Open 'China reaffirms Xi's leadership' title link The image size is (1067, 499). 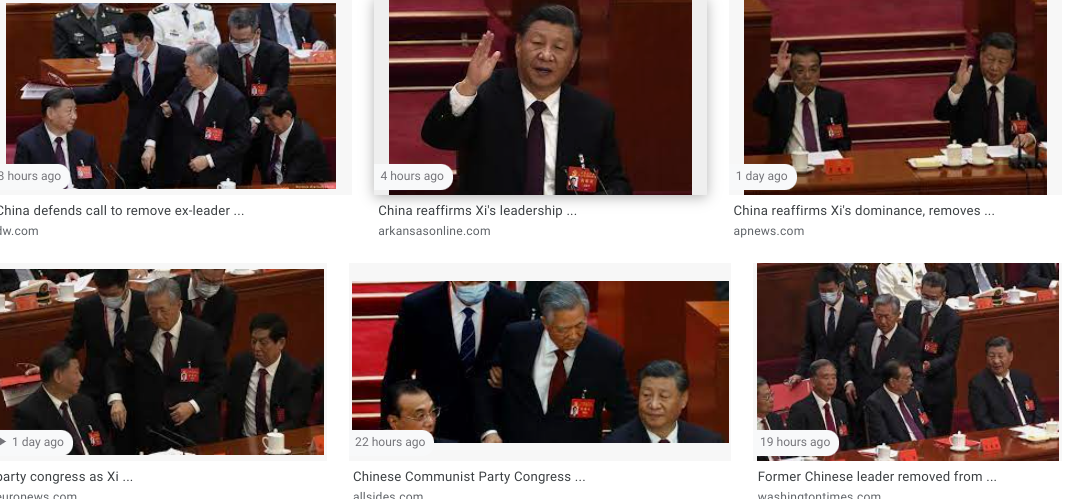pos(477,211)
